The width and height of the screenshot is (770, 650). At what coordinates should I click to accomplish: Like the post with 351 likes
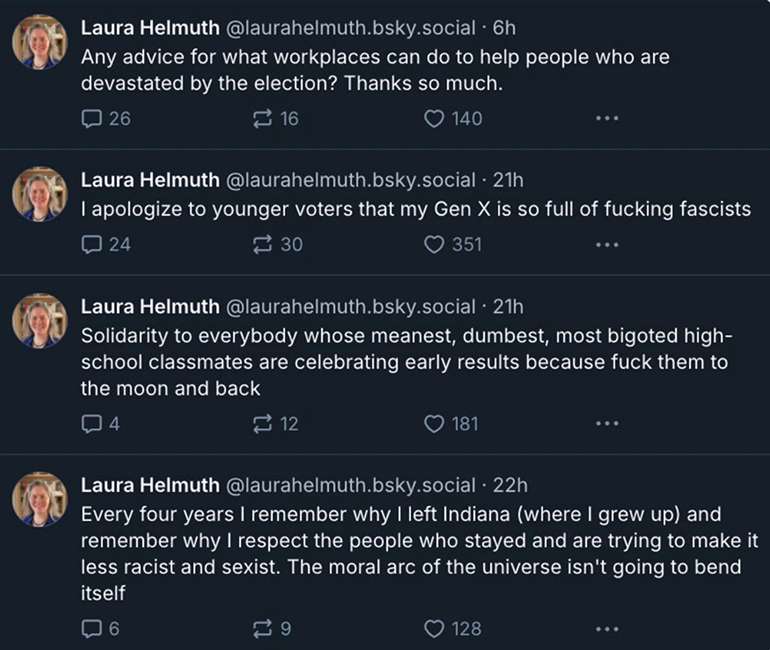pos(435,243)
